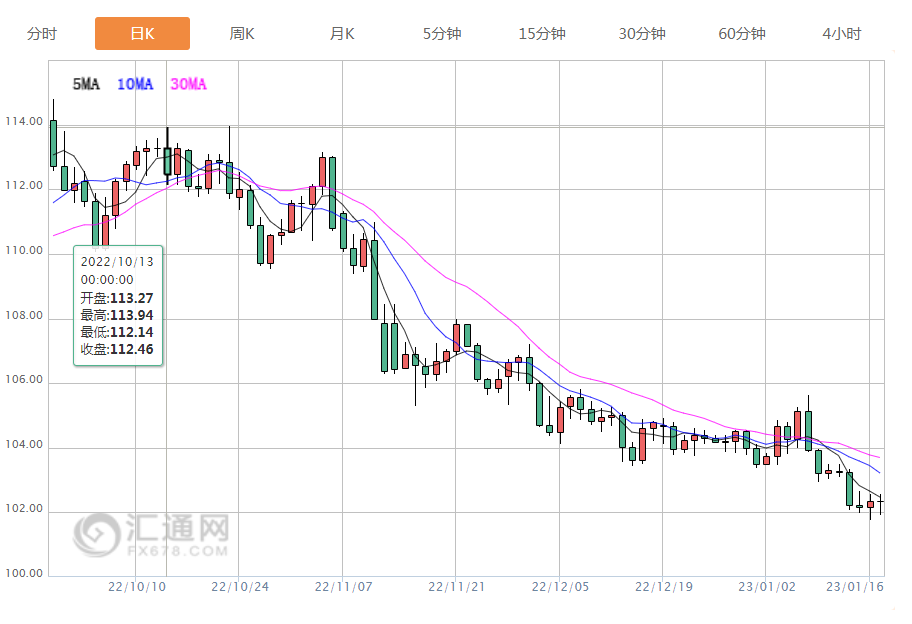The height and width of the screenshot is (624, 912).
Task: Click the 22/11/07 date axis label
Action: [343, 587]
